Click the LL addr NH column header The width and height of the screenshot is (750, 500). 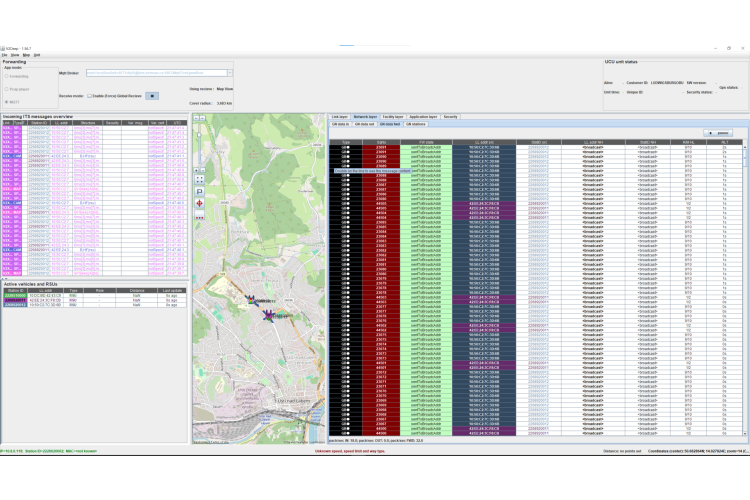(x=593, y=142)
